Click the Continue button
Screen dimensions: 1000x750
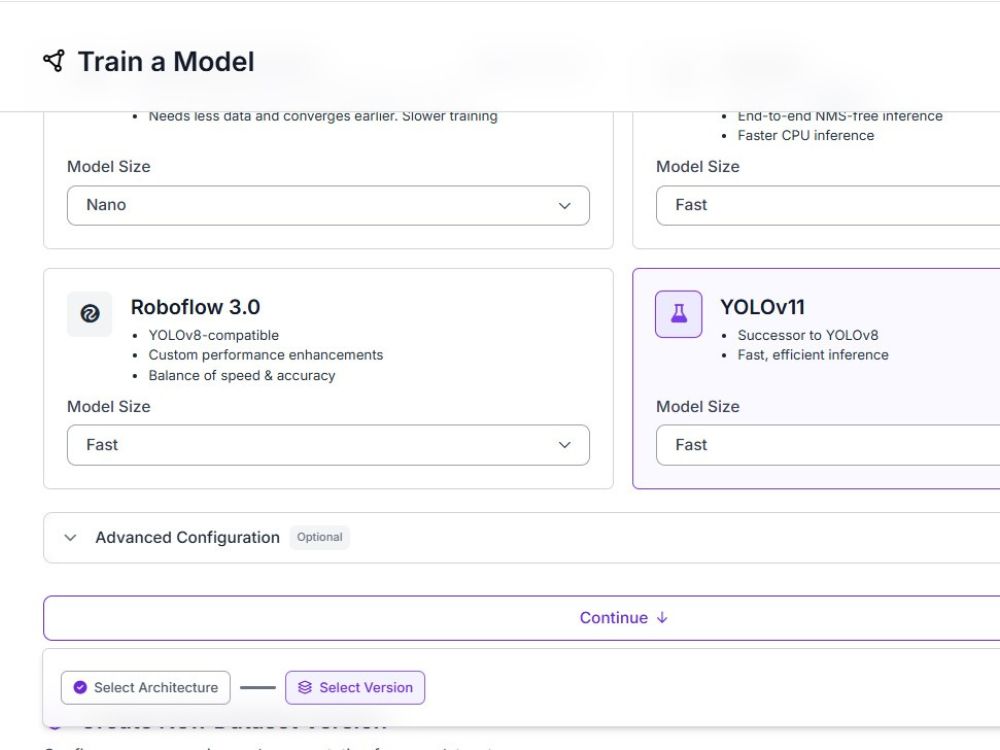click(522, 618)
